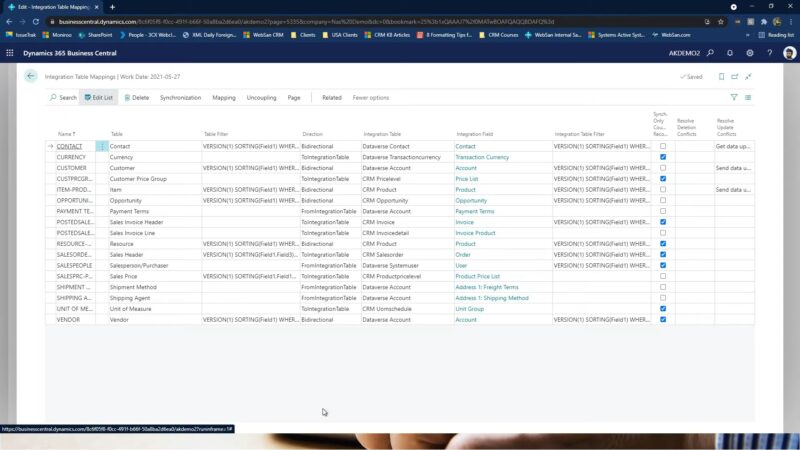Screen dimensions: 800x450
Task: Open the Related menu
Action: tap(332, 97)
